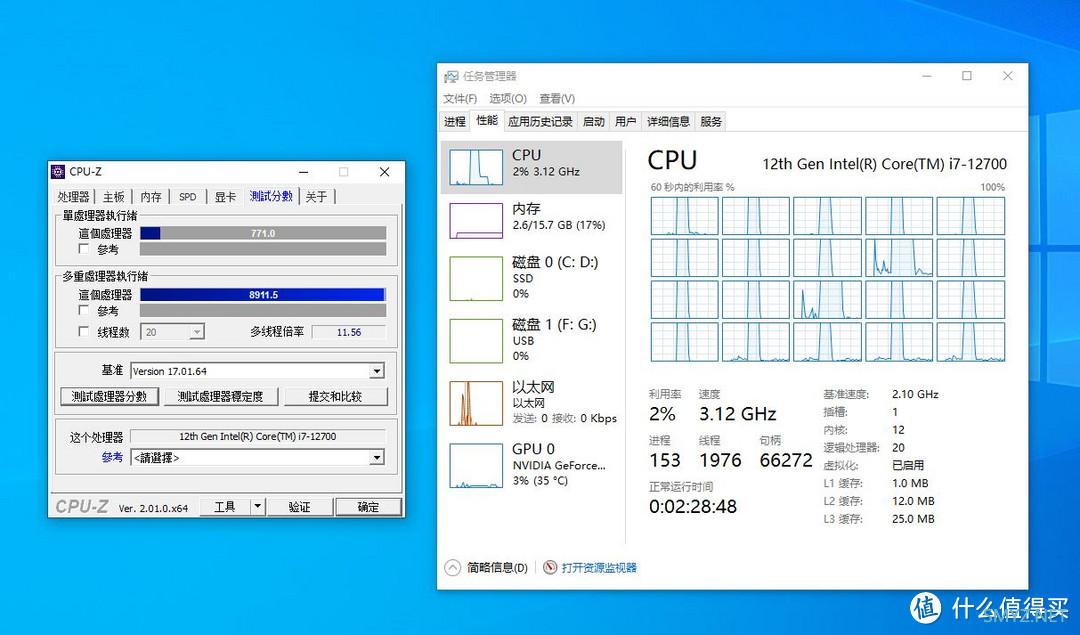Screen dimensions: 1080x635
Task: Click the CPU-Z title bar app icon
Action: pyautogui.click(x=59, y=171)
